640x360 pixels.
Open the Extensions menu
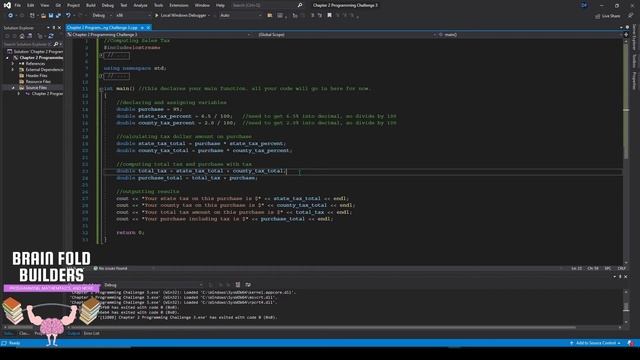179,5
